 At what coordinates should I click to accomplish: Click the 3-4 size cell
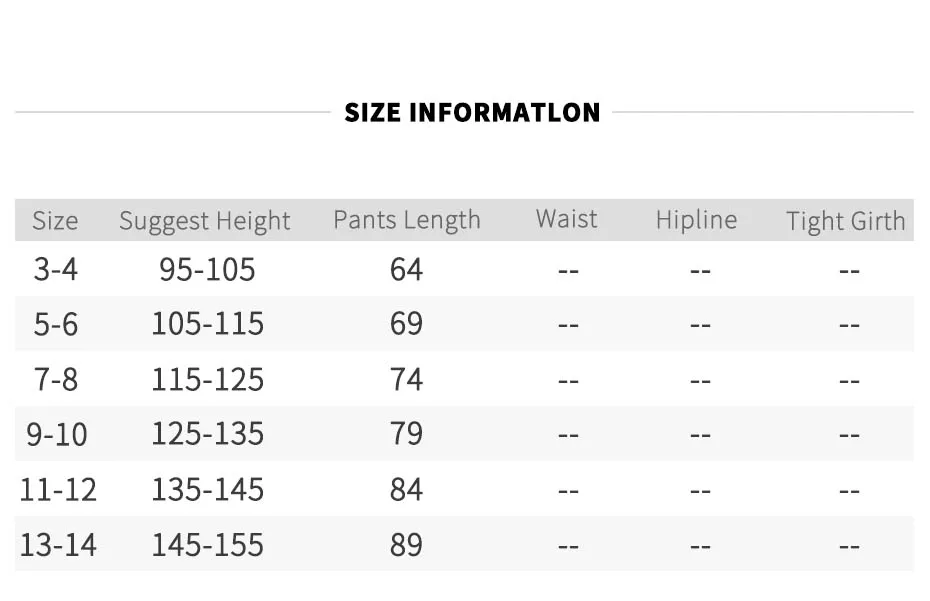(x=56, y=269)
